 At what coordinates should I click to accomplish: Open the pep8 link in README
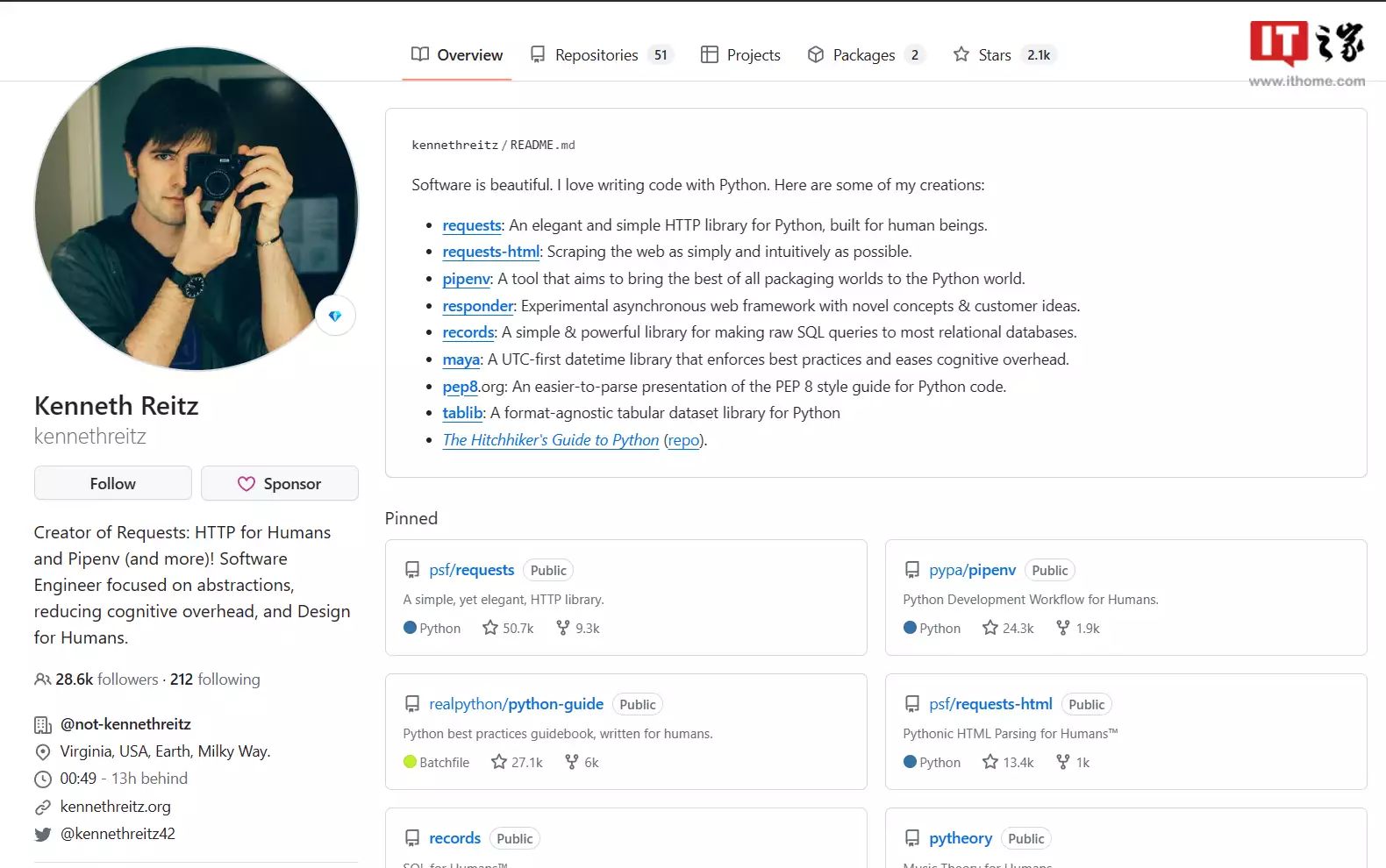pos(461,387)
